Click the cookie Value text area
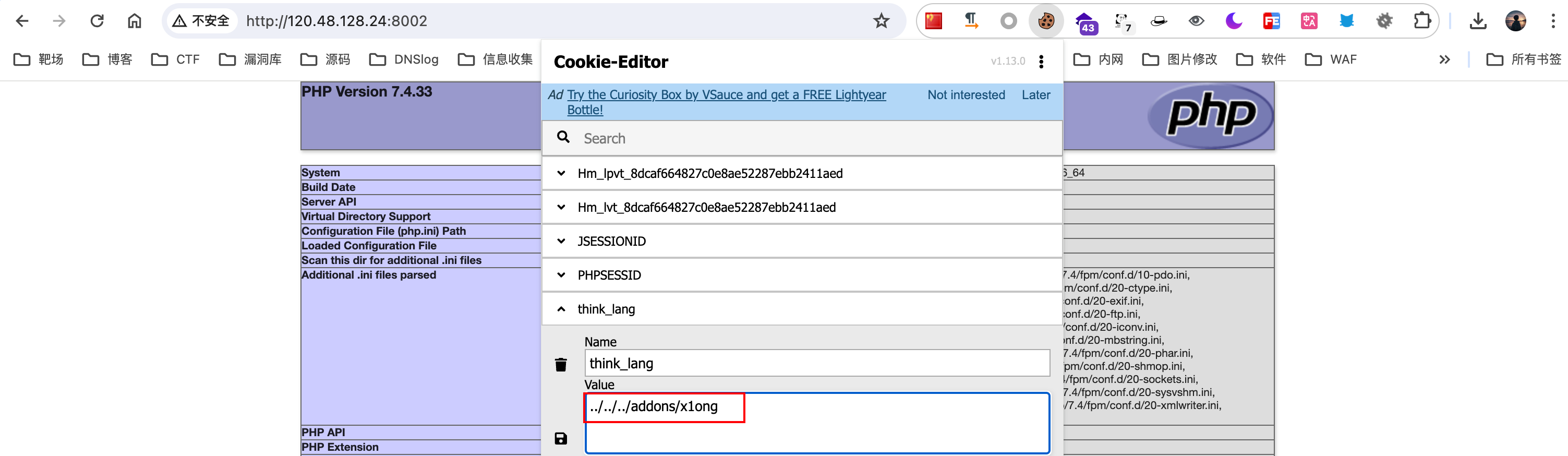 click(x=817, y=423)
